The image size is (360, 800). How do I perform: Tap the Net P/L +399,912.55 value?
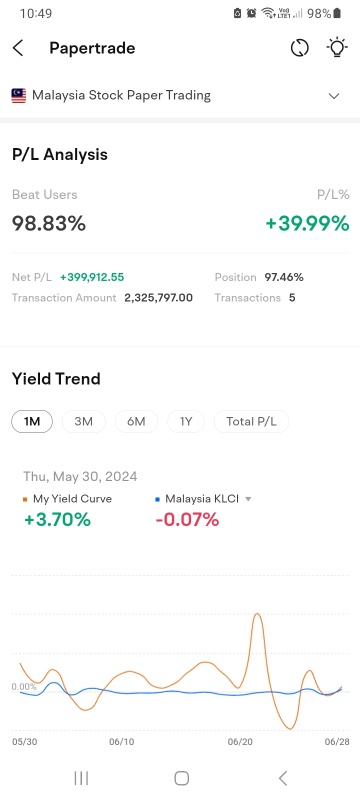point(92,278)
